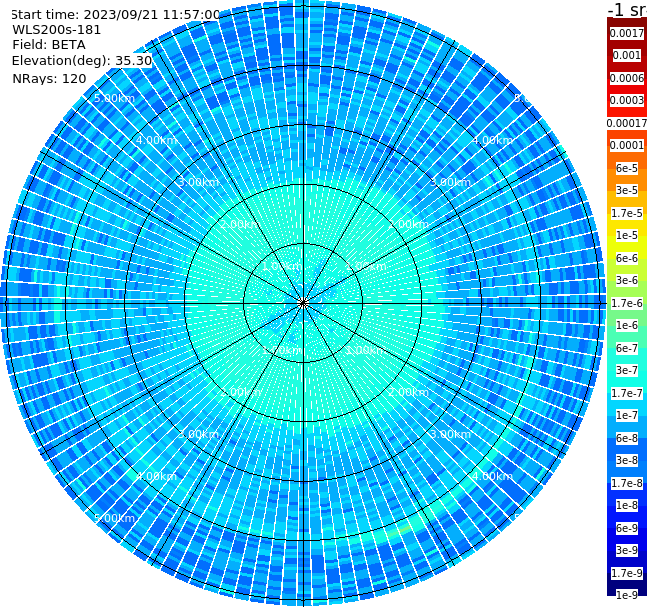Click the Start time 2023/09/21 11:57:00 text
This screenshot has height=607, width=647.
click(x=116, y=15)
